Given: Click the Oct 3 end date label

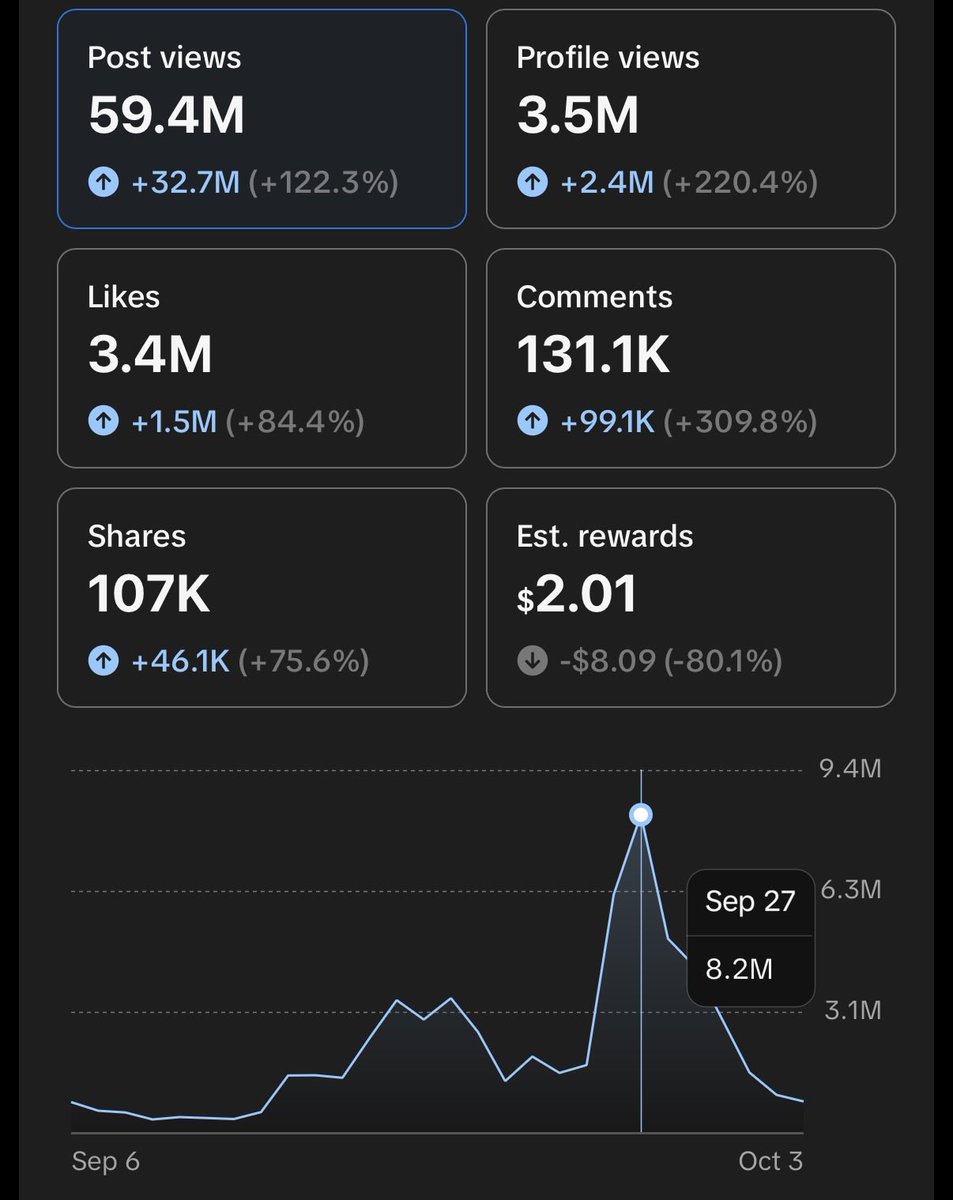Looking at the screenshot, I should click(770, 1161).
